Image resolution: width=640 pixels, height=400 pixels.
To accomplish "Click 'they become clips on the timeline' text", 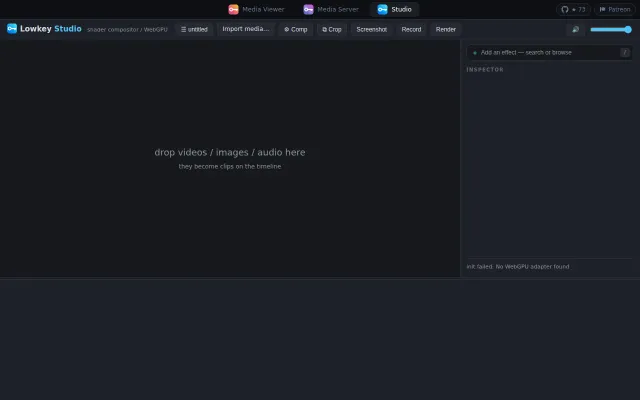I will tap(230, 167).
